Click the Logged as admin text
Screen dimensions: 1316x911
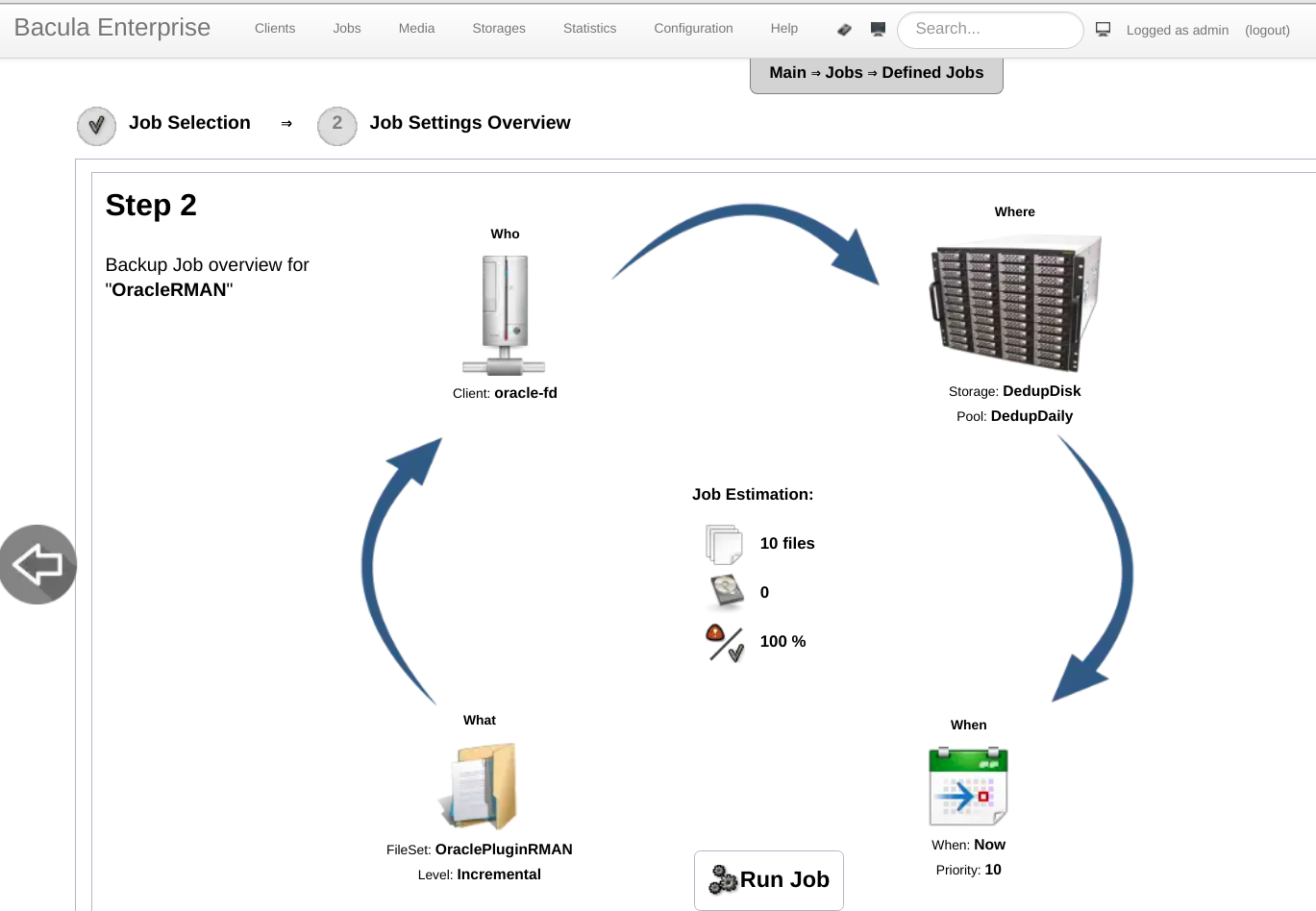pos(1178,31)
